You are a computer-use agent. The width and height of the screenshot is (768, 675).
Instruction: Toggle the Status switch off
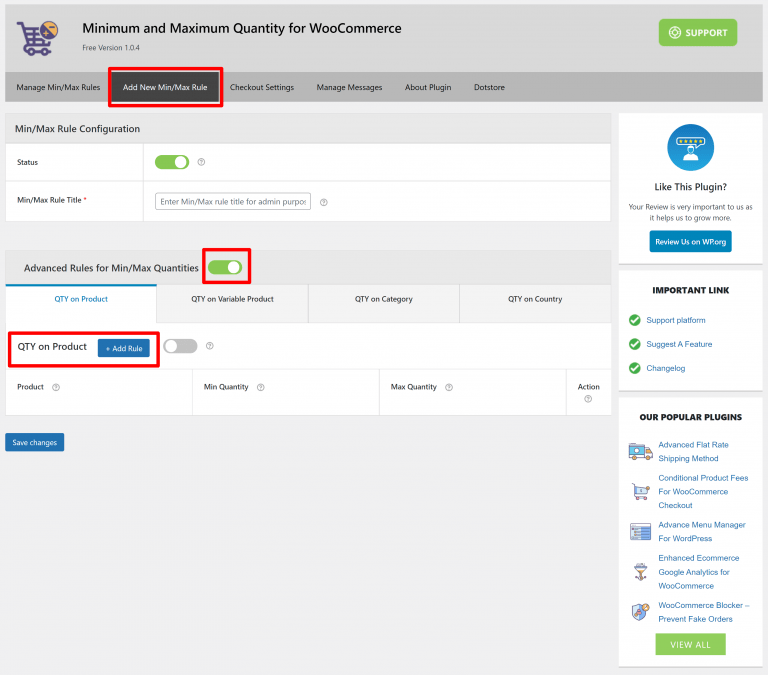(172, 162)
